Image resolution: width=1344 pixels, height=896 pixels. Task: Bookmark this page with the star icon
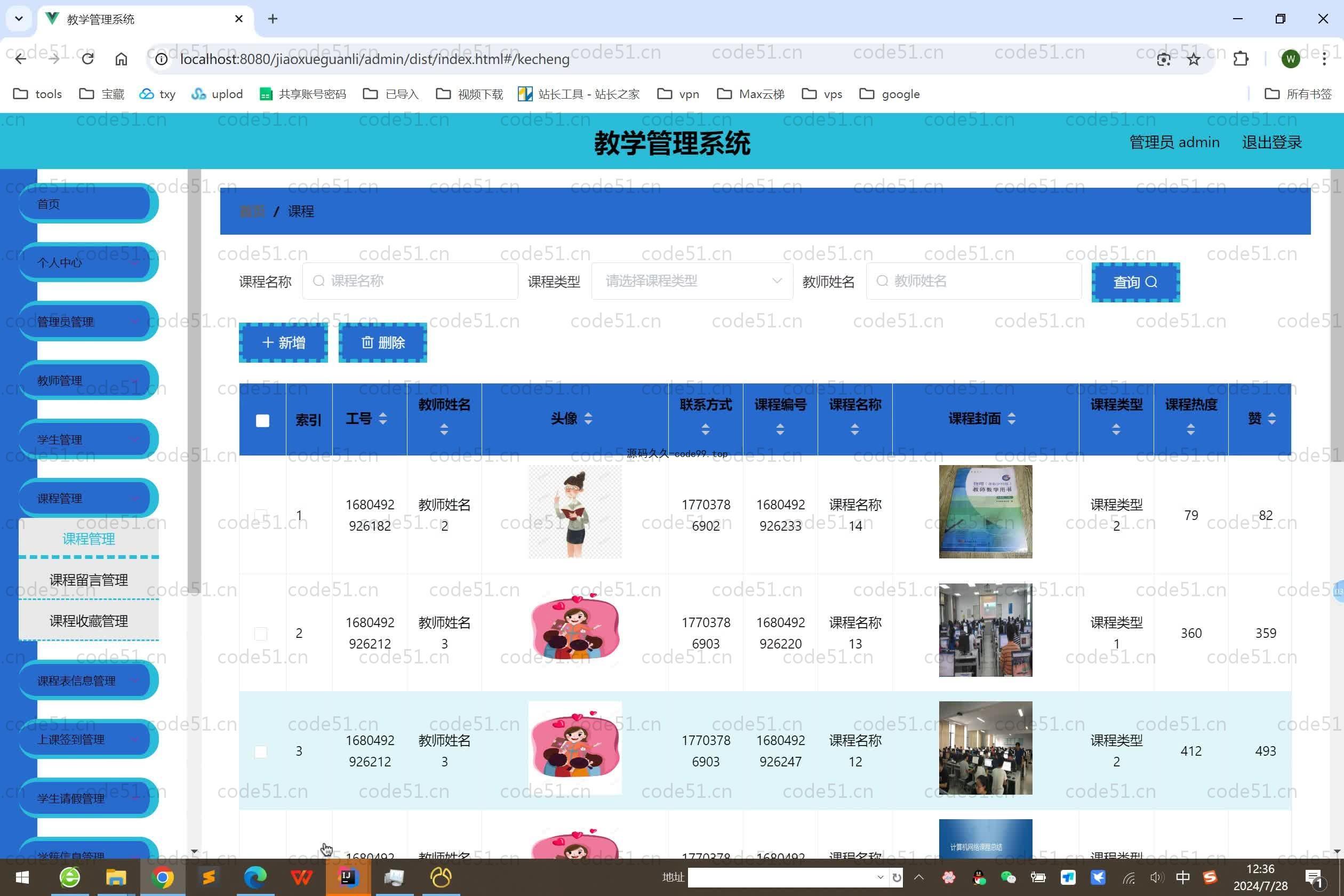coord(1194,59)
